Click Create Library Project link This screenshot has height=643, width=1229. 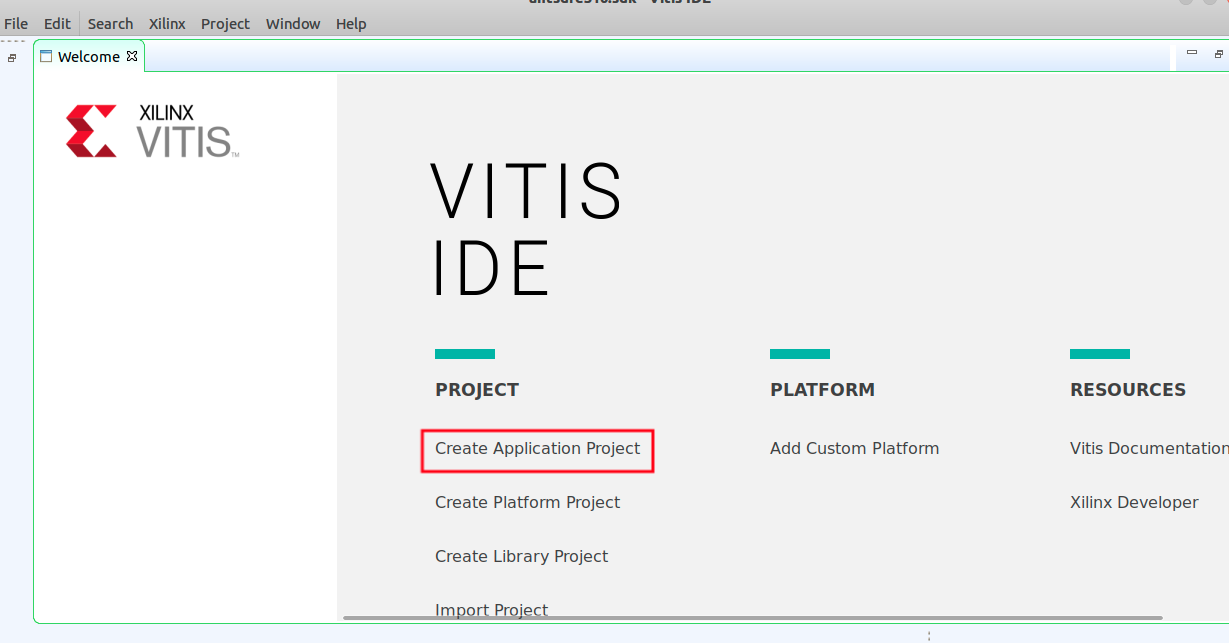point(521,556)
